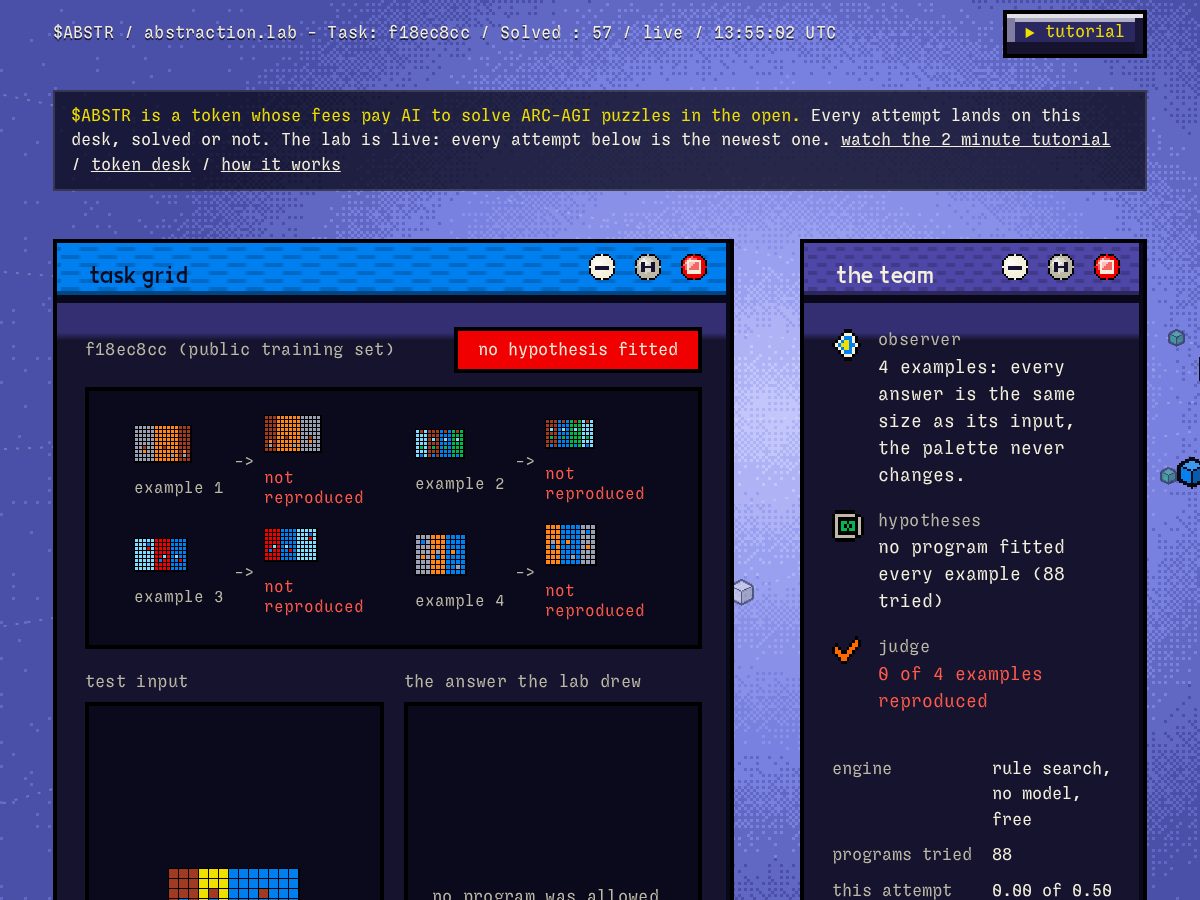Image resolution: width=1200 pixels, height=900 pixels.
Task: Close the task grid window with red button
Action: pos(694,267)
